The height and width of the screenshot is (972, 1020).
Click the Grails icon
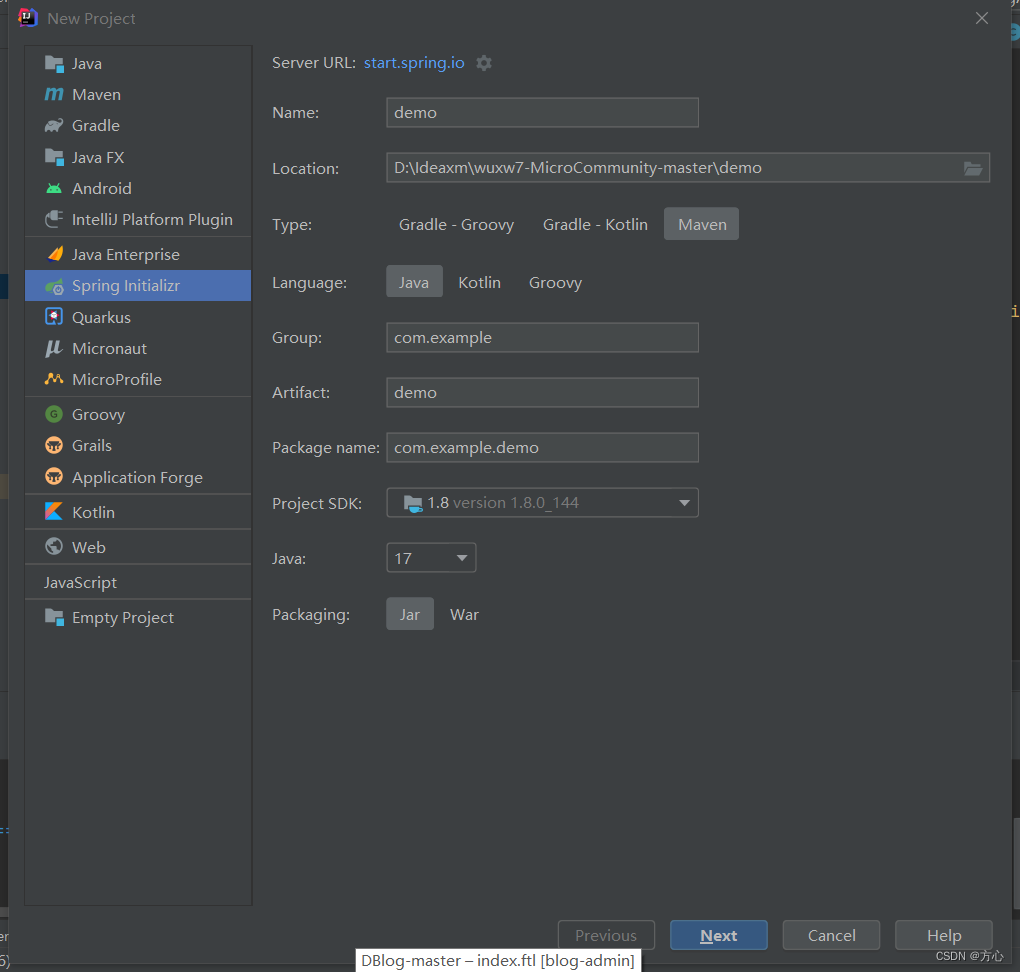pos(54,445)
